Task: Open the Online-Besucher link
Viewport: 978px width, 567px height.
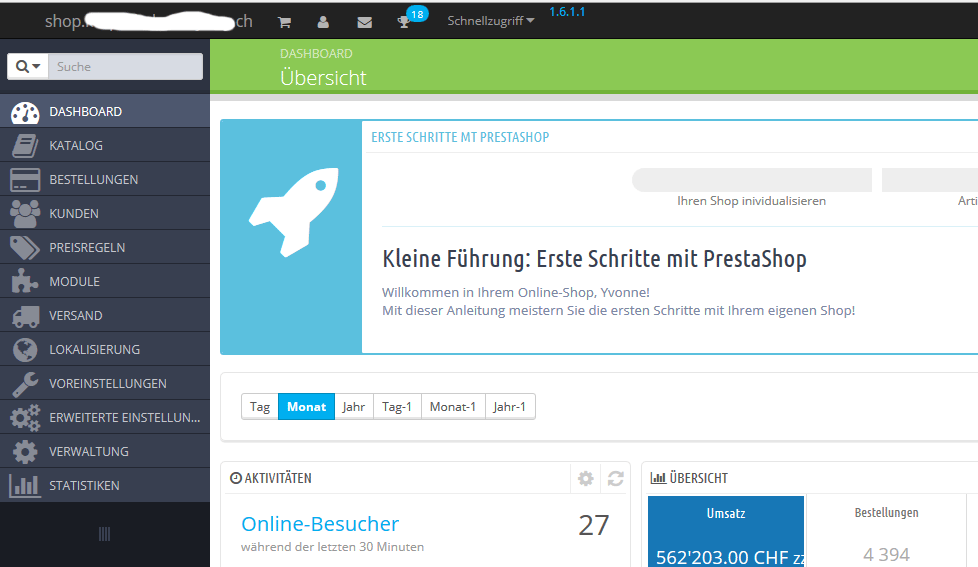Action: tap(320, 524)
